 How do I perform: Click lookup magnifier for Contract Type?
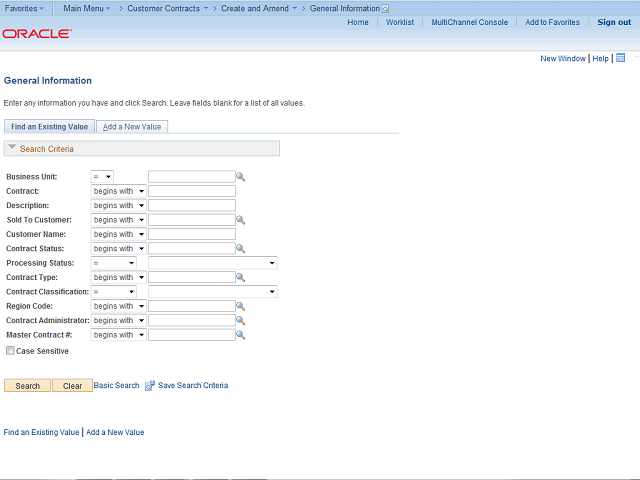[241, 278]
